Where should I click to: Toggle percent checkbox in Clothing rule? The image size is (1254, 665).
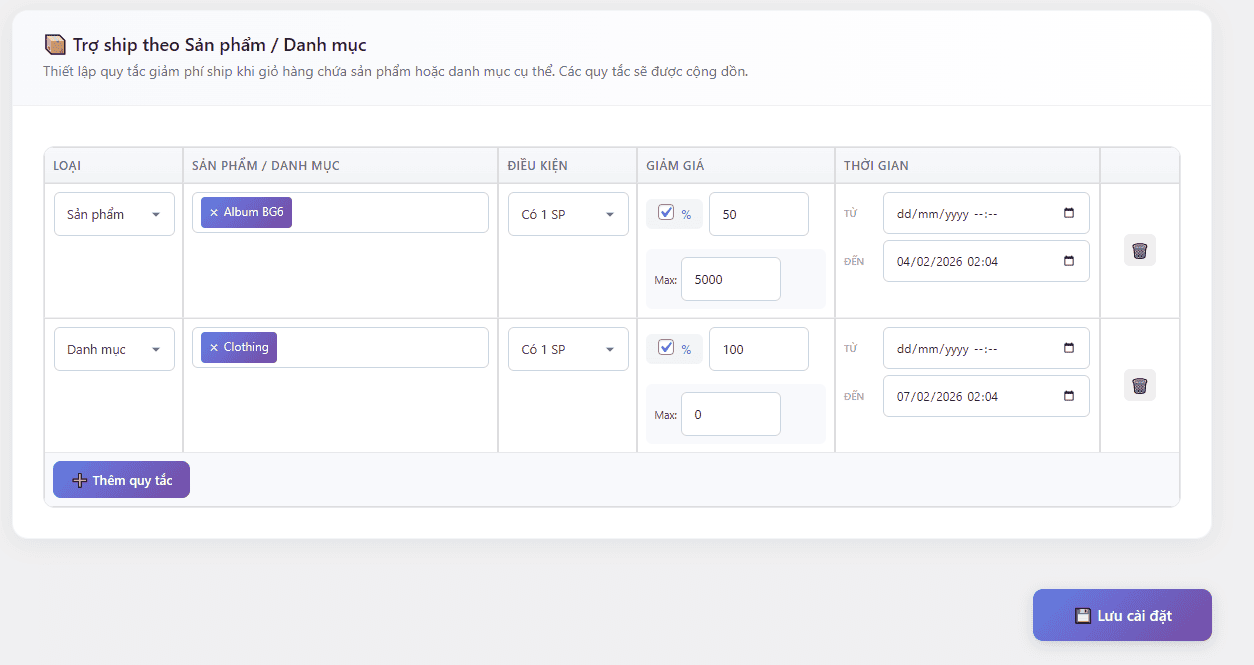click(666, 348)
